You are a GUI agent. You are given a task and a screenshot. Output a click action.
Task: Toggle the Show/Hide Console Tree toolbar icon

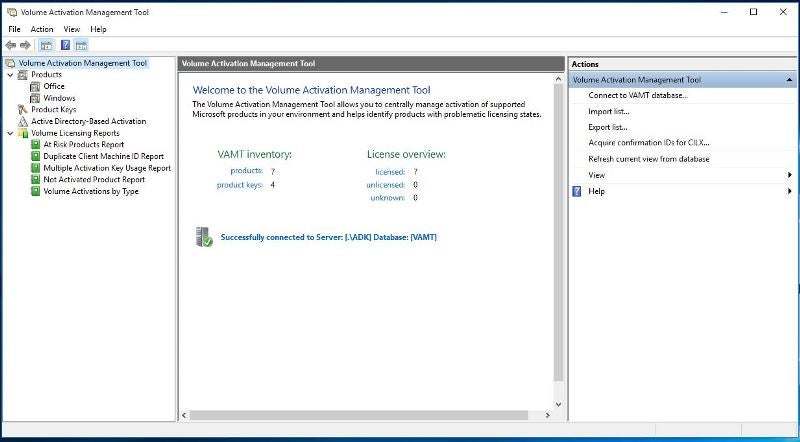coord(46,45)
